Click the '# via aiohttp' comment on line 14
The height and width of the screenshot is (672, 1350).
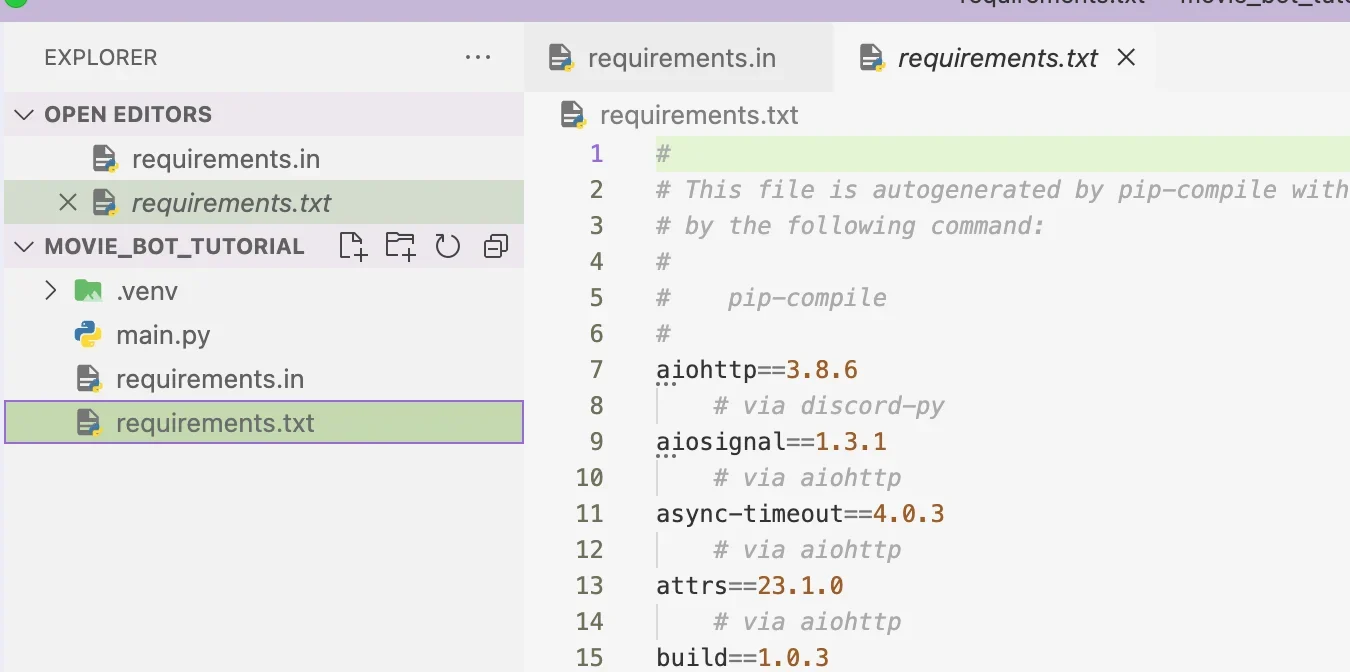point(807,622)
